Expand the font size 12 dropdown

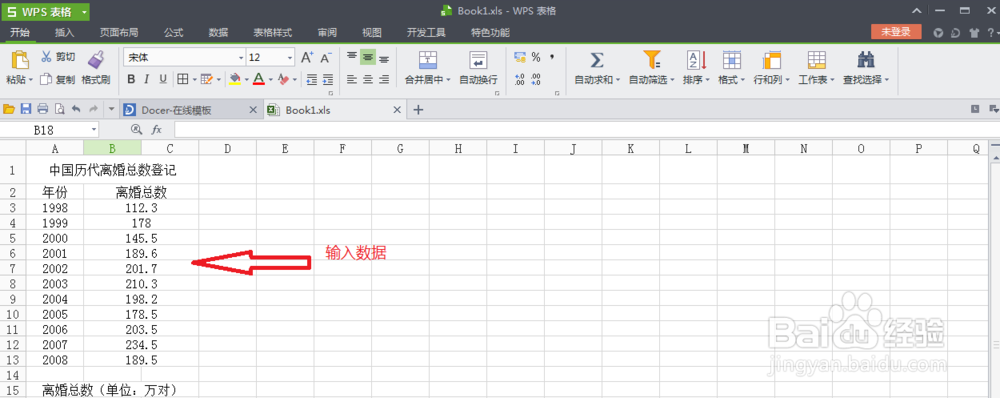pos(290,57)
